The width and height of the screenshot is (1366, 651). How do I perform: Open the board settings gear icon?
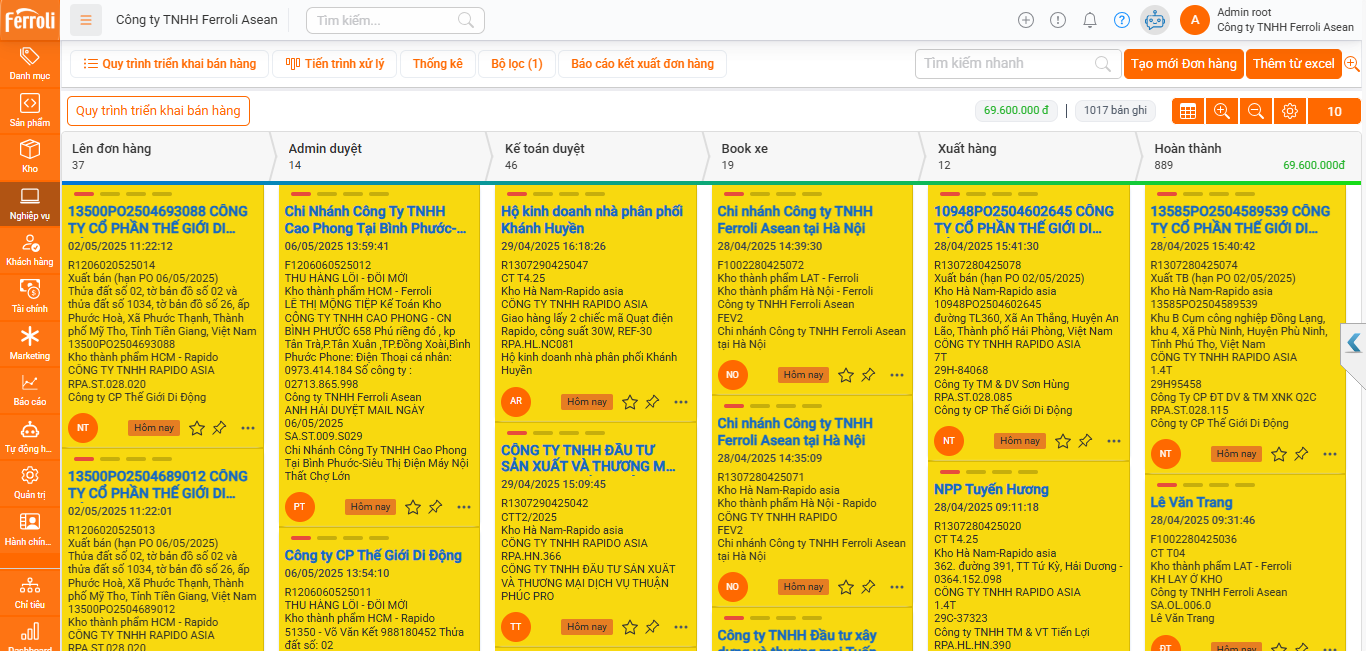click(x=1290, y=111)
